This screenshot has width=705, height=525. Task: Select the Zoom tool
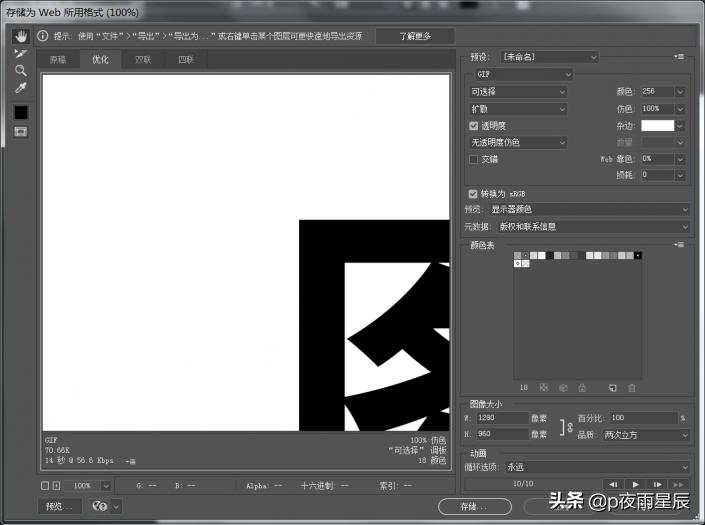coord(21,71)
